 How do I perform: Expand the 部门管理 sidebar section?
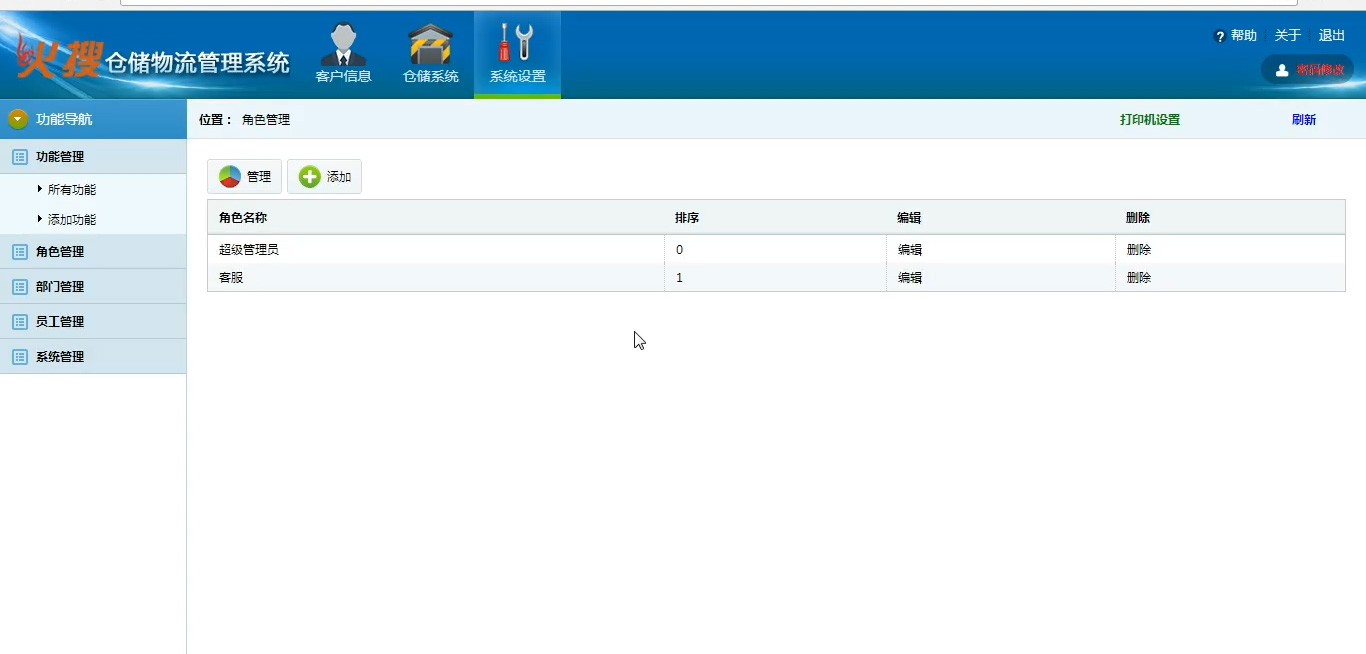(60, 287)
